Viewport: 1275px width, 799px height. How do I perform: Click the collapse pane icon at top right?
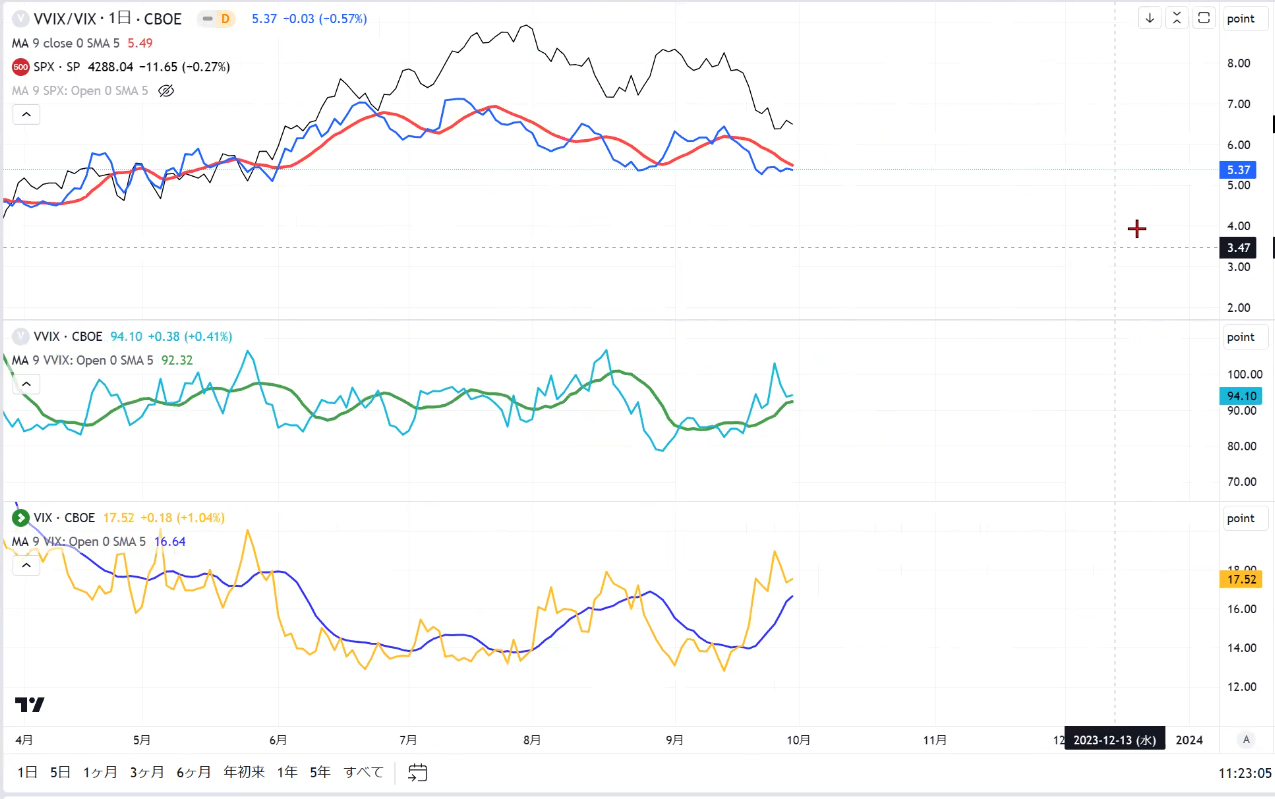tap(1177, 18)
